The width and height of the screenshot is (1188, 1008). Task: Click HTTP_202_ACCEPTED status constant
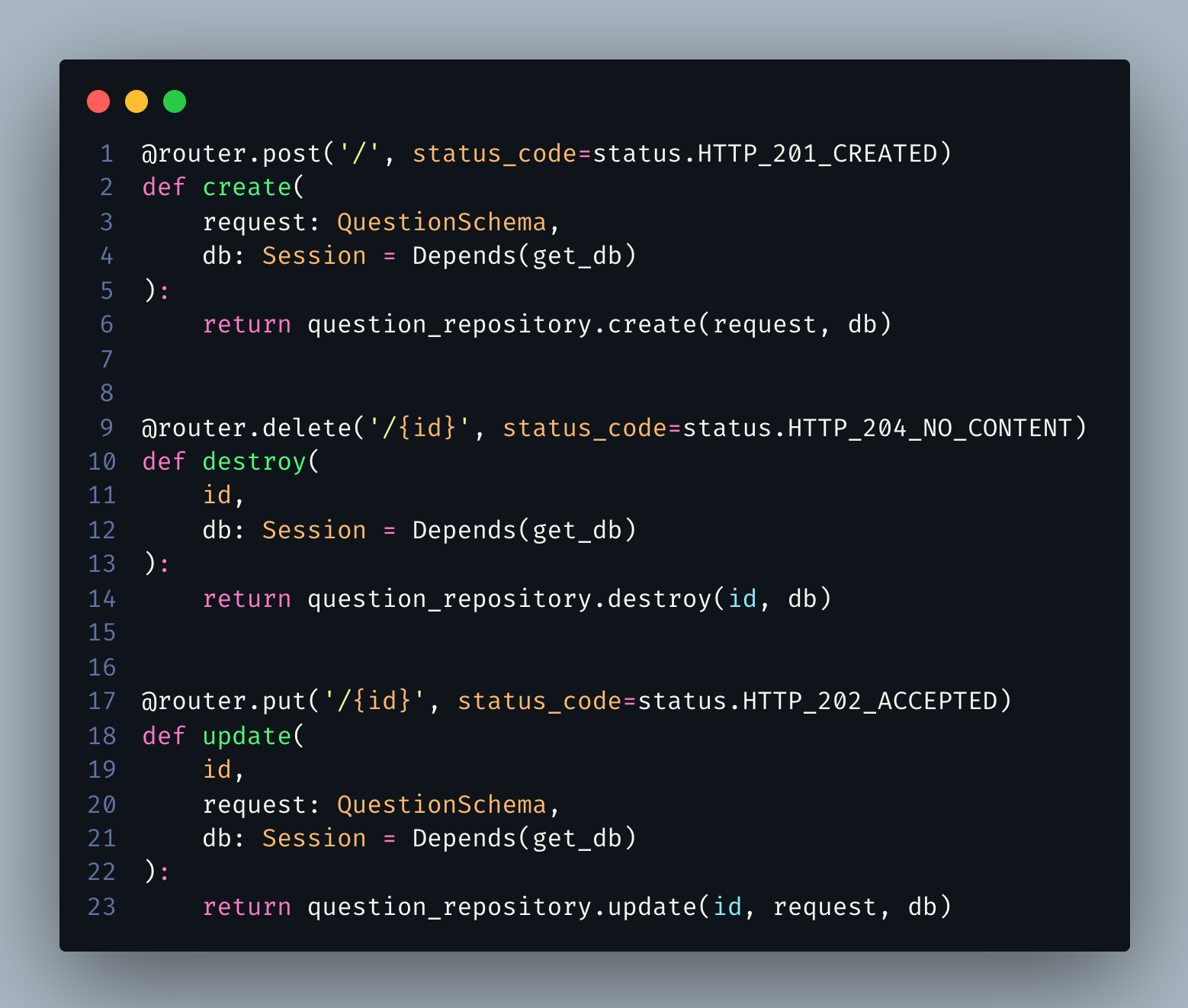[870, 701]
